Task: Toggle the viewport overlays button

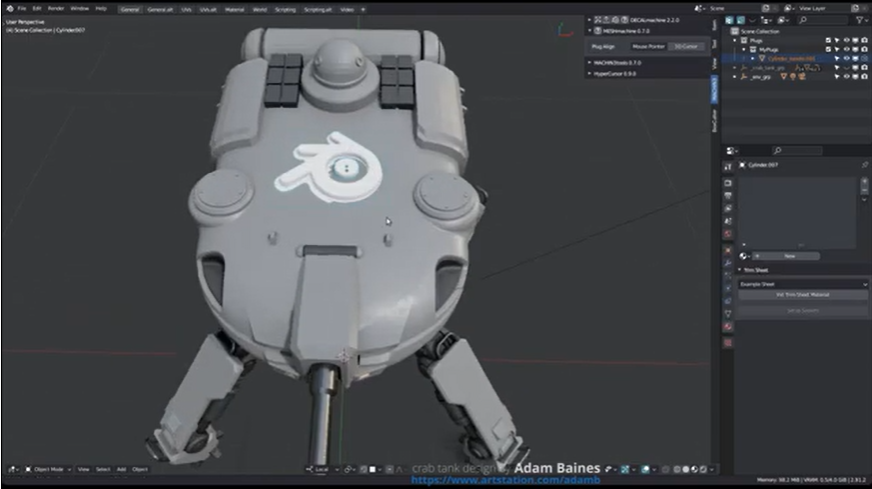Action: tap(645, 470)
